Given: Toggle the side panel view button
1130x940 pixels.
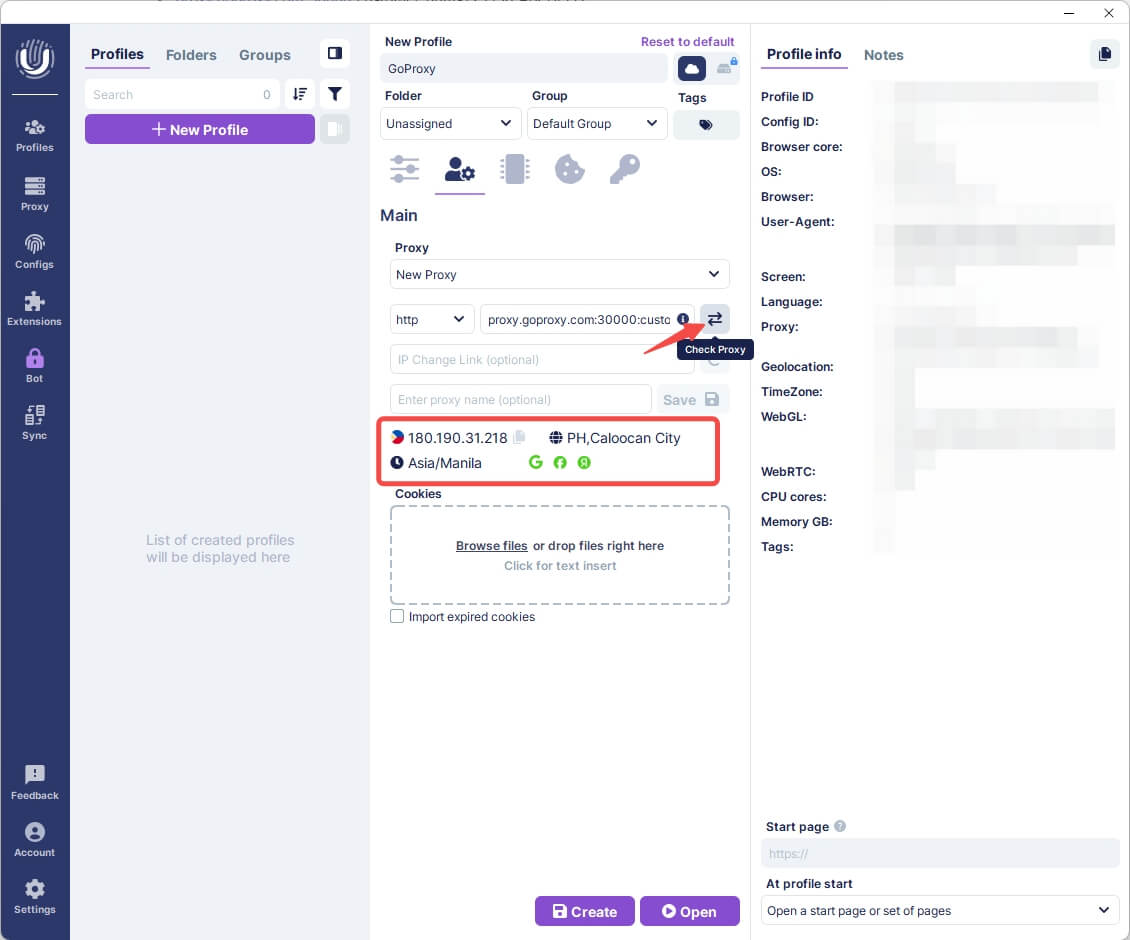Looking at the screenshot, I should click(335, 53).
